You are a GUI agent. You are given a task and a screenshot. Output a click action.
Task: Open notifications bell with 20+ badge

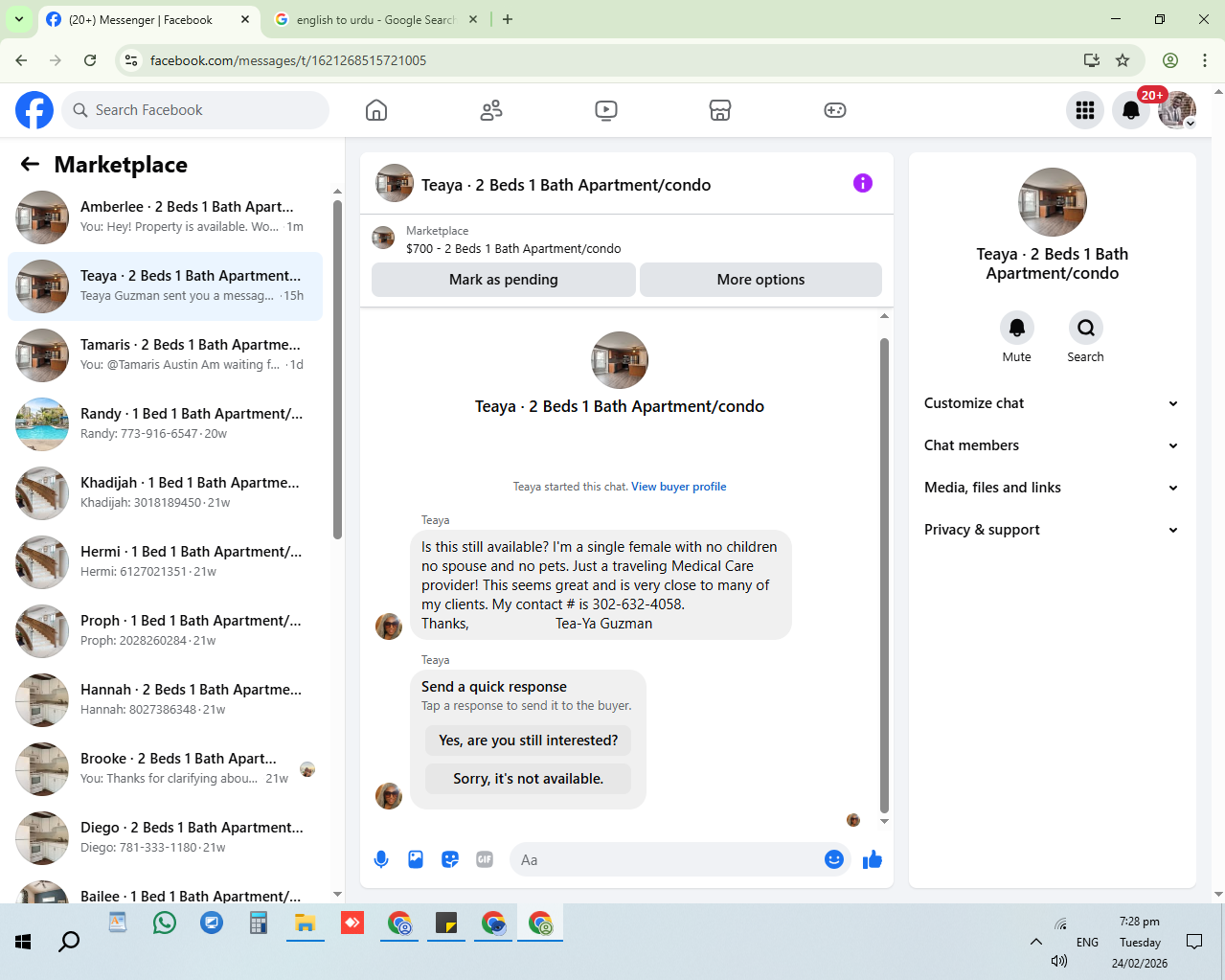coord(1131,110)
